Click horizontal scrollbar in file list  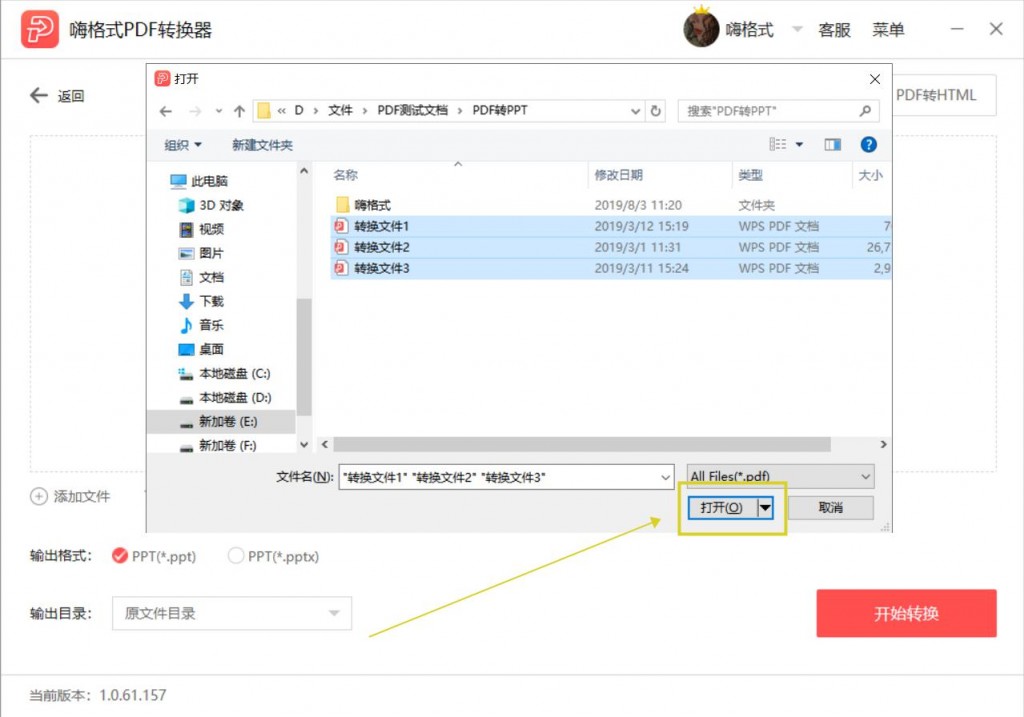pyautogui.click(x=582, y=444)
